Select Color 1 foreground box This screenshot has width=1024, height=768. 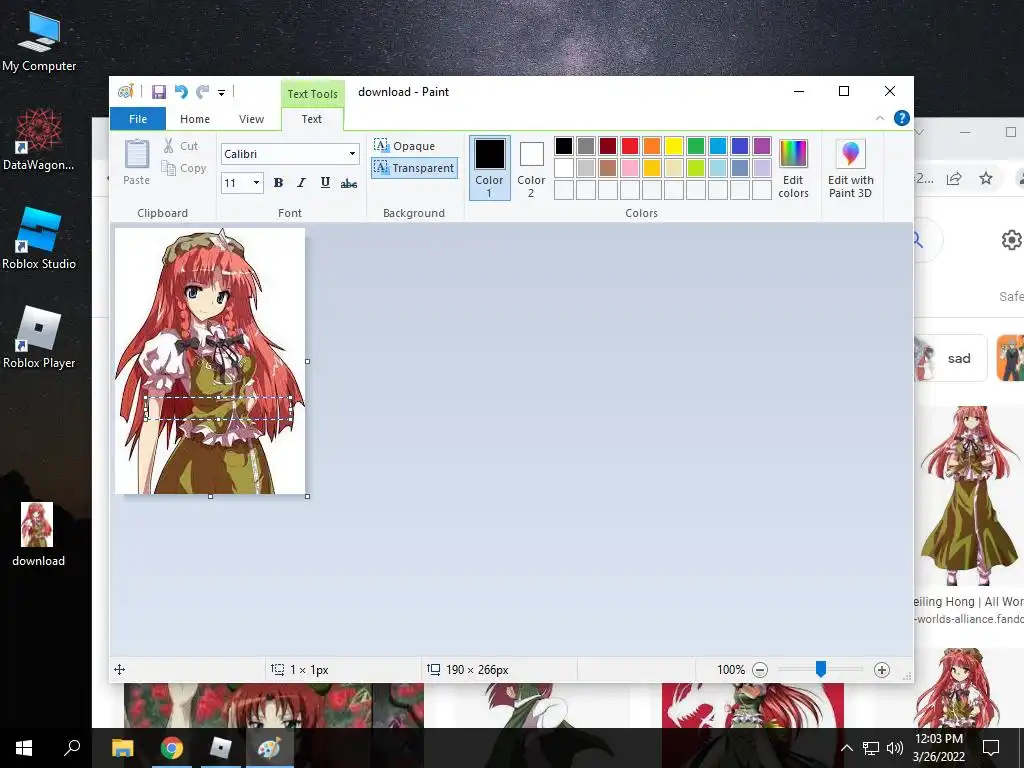[489, 168]
